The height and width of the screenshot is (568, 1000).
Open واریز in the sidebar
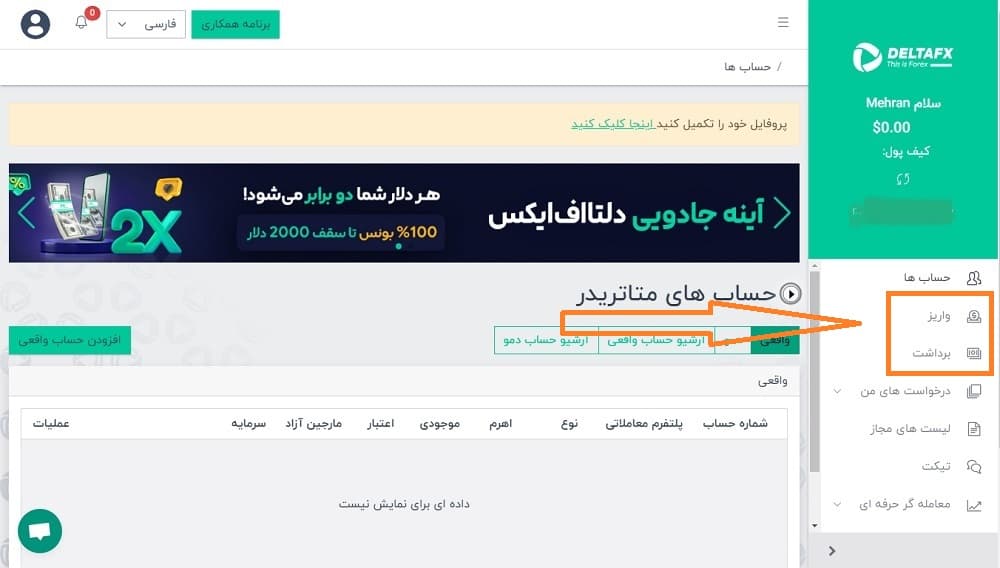tap(939, 316)
